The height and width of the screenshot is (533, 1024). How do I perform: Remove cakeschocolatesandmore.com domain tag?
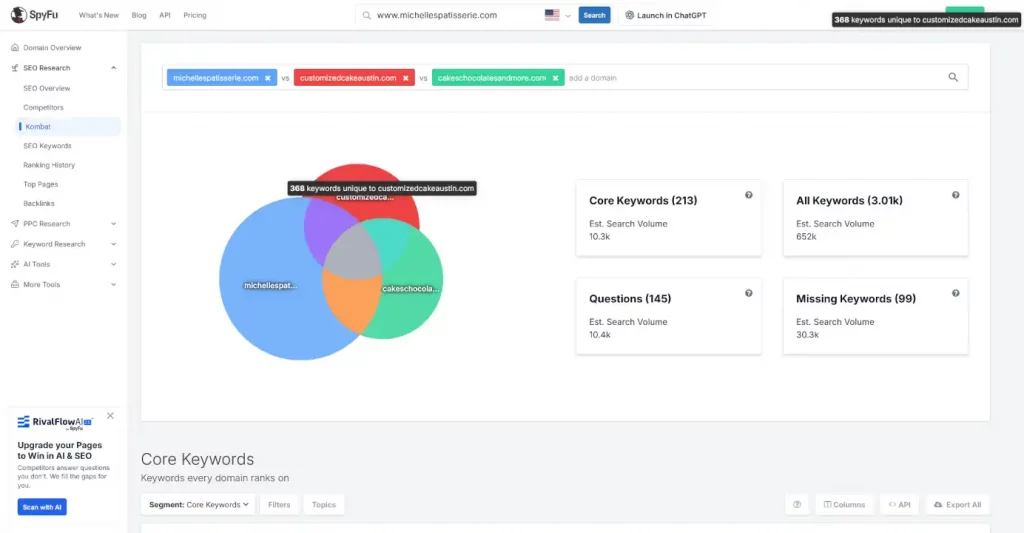click(556, 78)
